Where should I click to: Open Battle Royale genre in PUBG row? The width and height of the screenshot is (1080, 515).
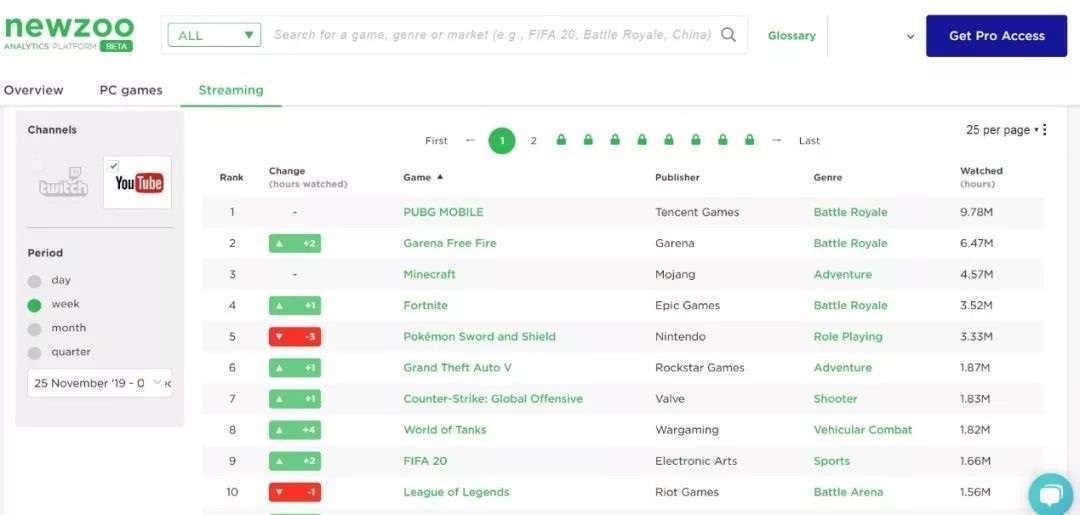pyautogui.click(x=851, y=212)
